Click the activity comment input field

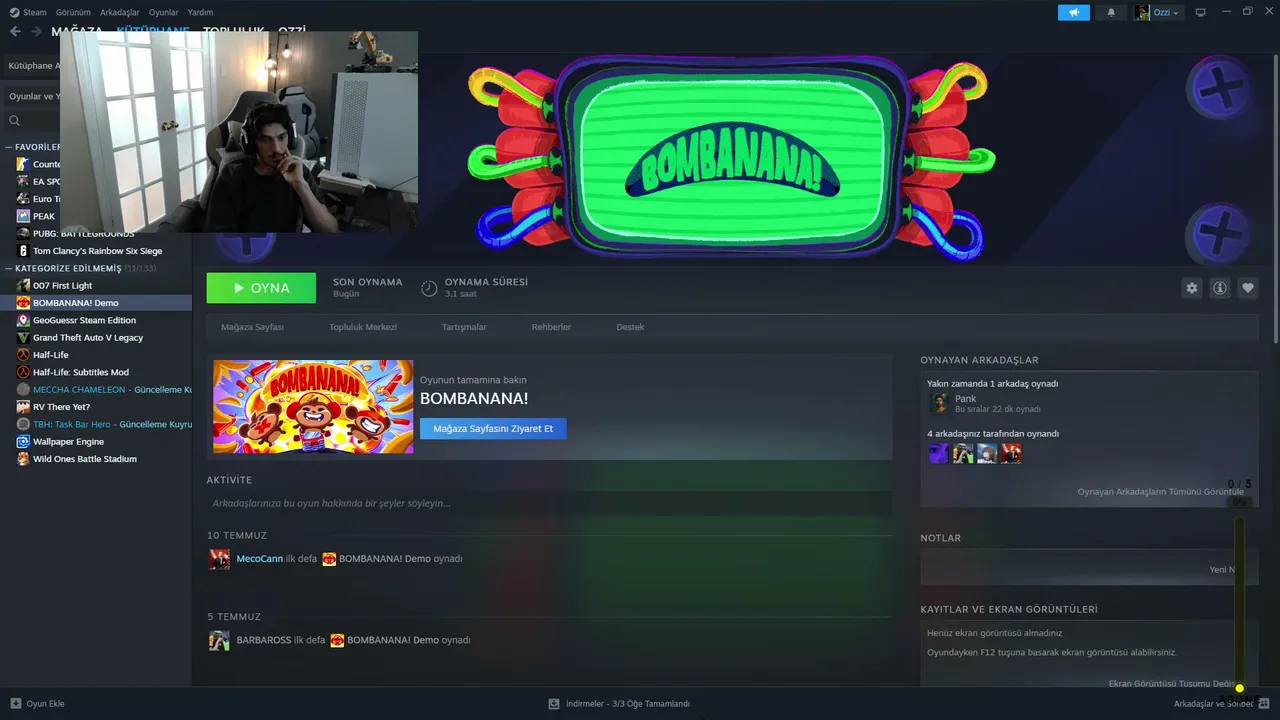(x=549, y=503)
